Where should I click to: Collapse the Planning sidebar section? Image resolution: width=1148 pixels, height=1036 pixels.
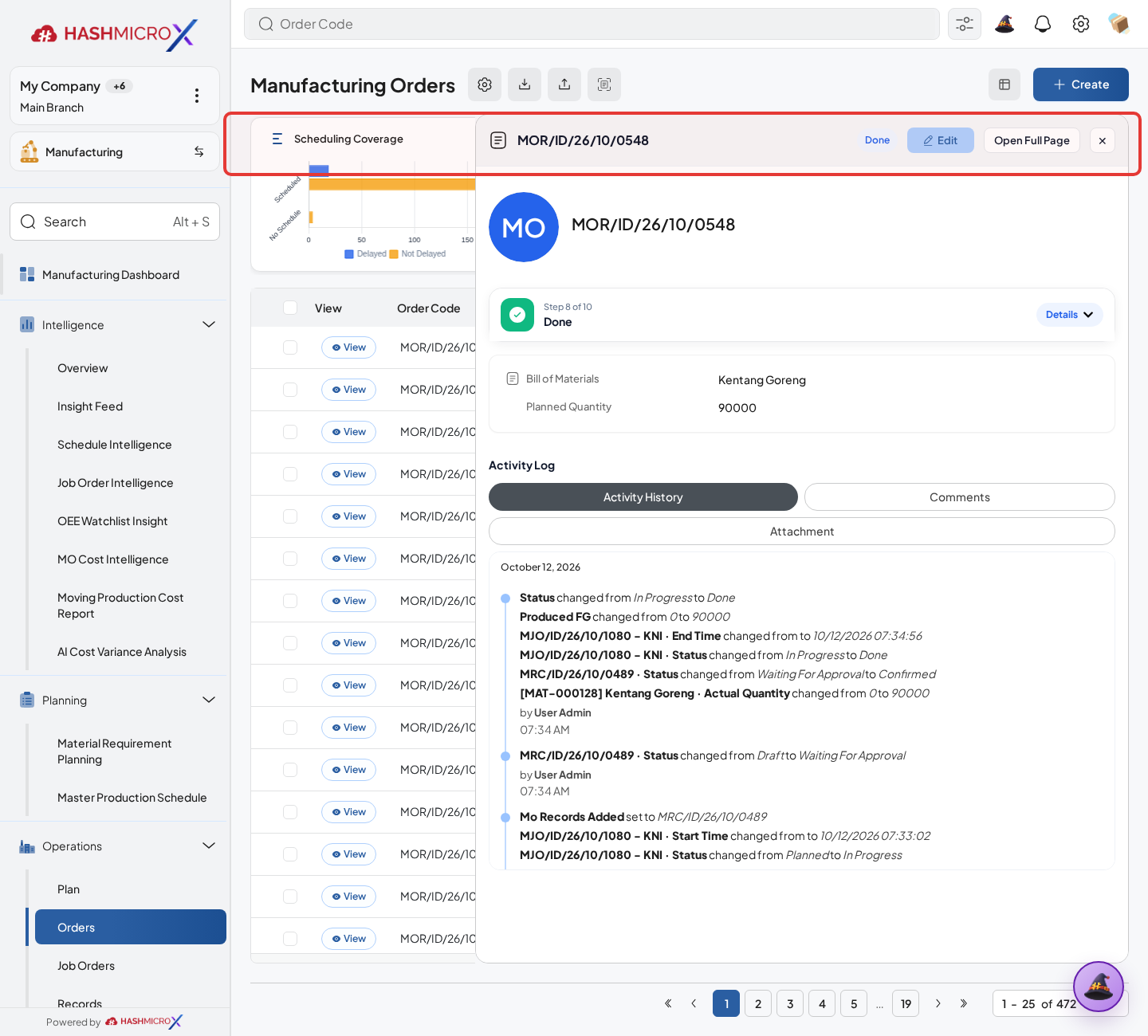(x=209, y=700)
